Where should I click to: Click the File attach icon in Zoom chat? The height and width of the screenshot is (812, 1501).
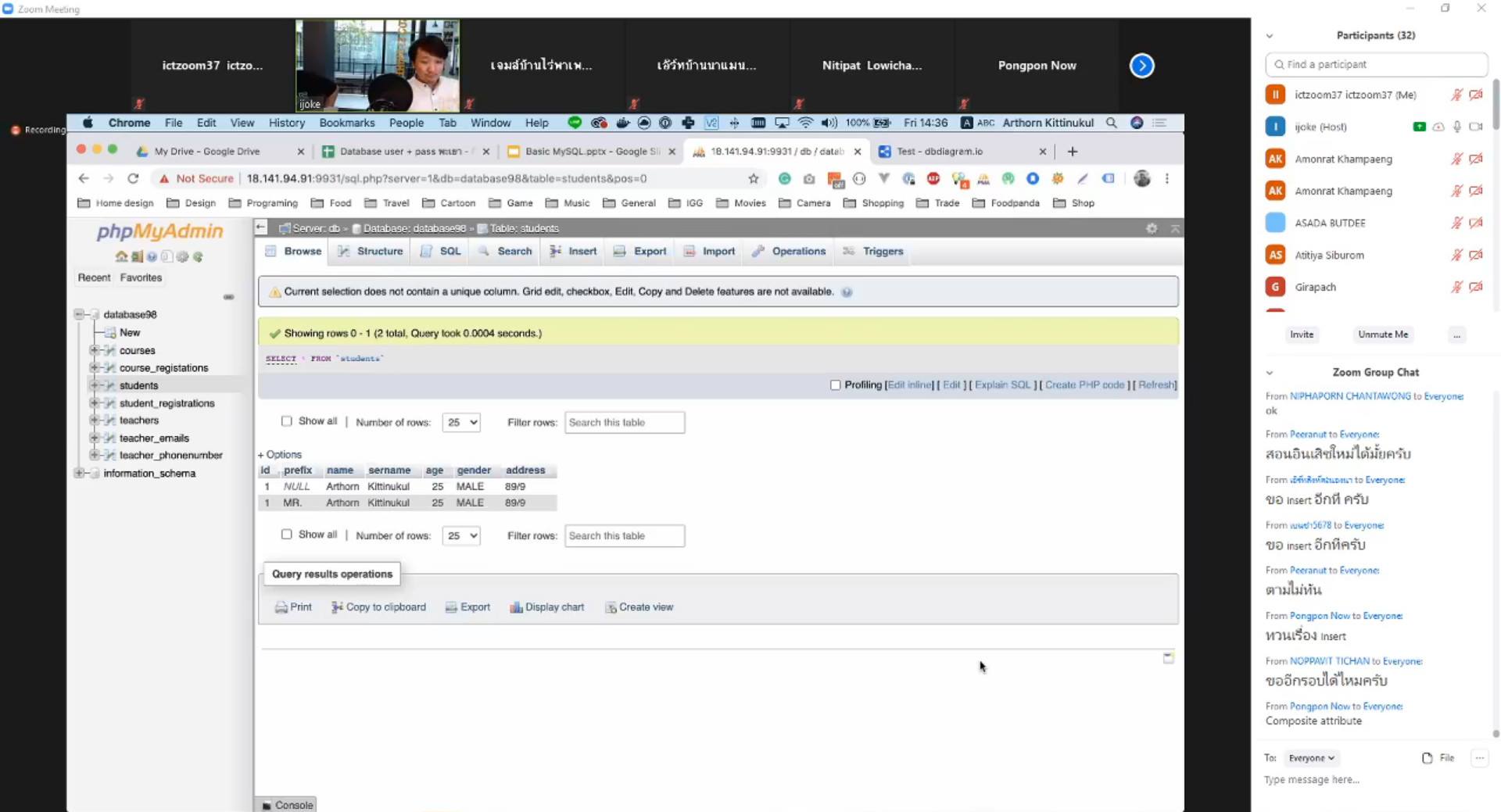point(1438,758)
